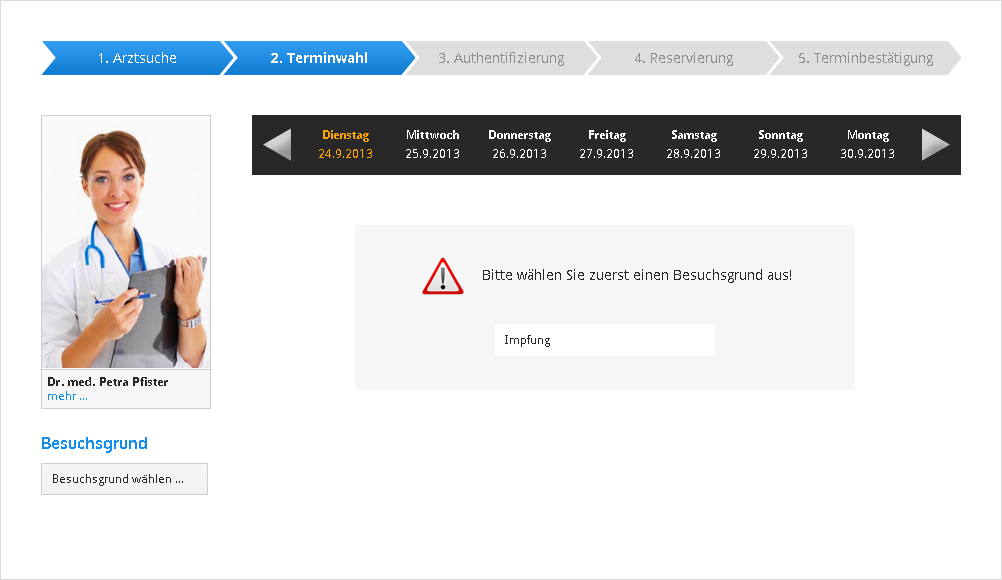Open step 3. Authentifizierung
This screenshot has width=1002, height=580.
(x=500, y=58)
